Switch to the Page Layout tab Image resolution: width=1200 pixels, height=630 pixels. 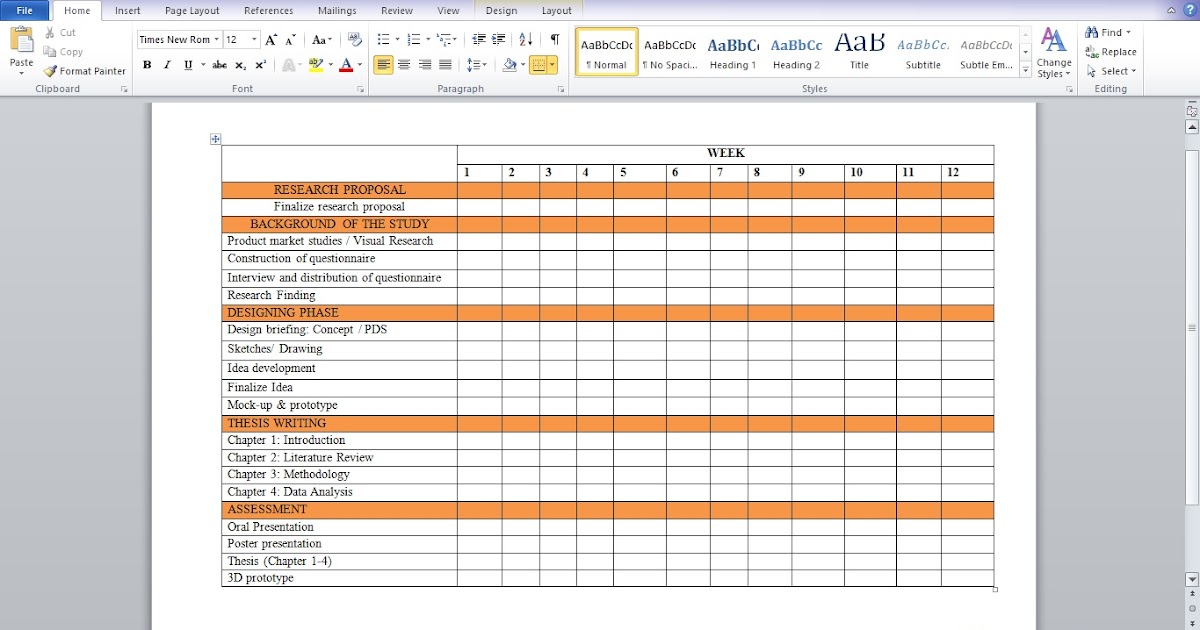pyautogui.click(x=192, y=11)
